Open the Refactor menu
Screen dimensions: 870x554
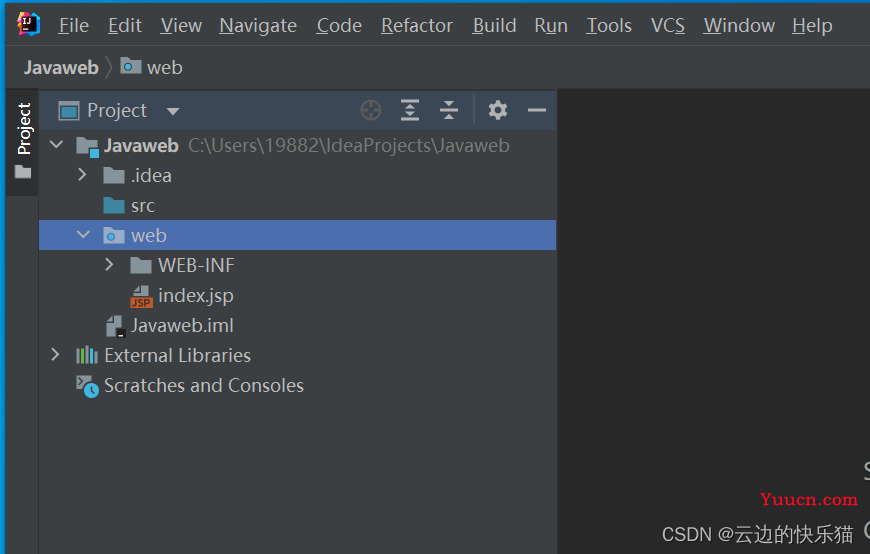417,26
